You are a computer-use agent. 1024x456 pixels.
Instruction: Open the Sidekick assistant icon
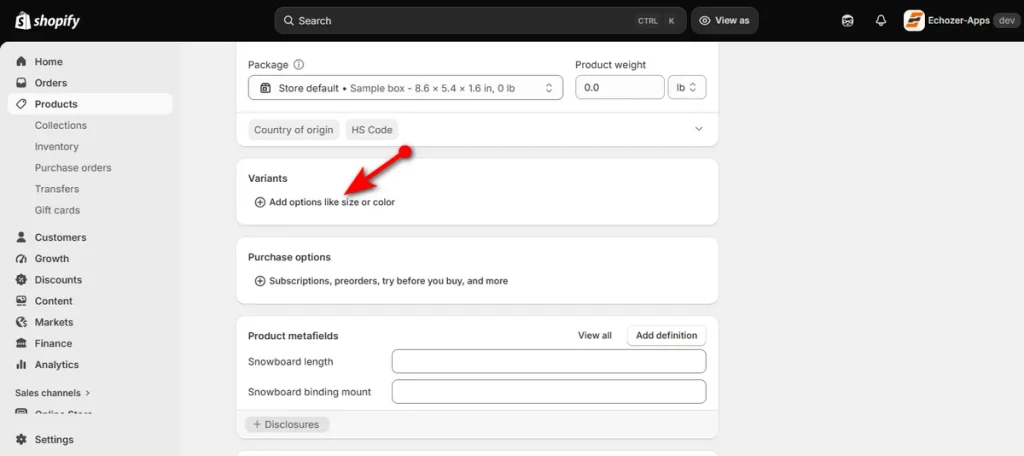coord(848,21)
